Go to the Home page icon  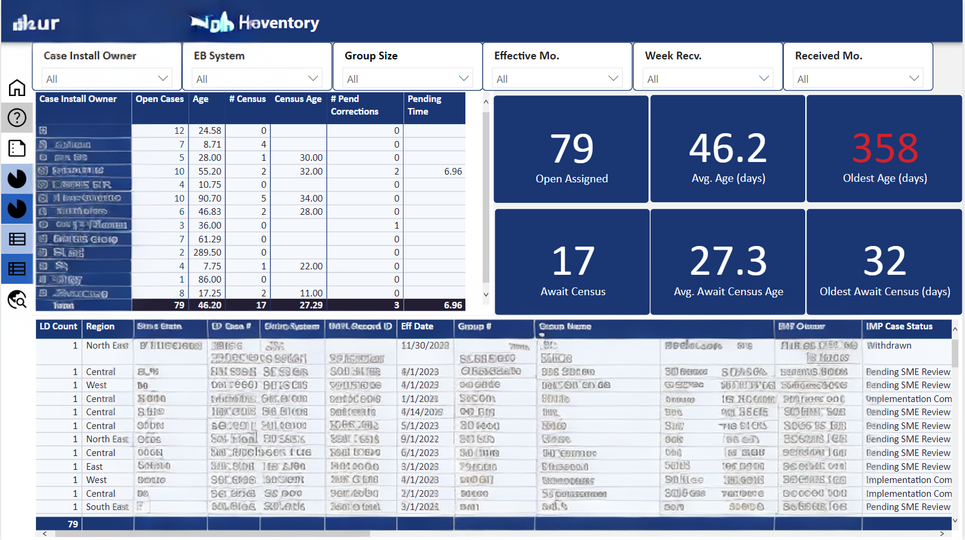pos(17,88)
